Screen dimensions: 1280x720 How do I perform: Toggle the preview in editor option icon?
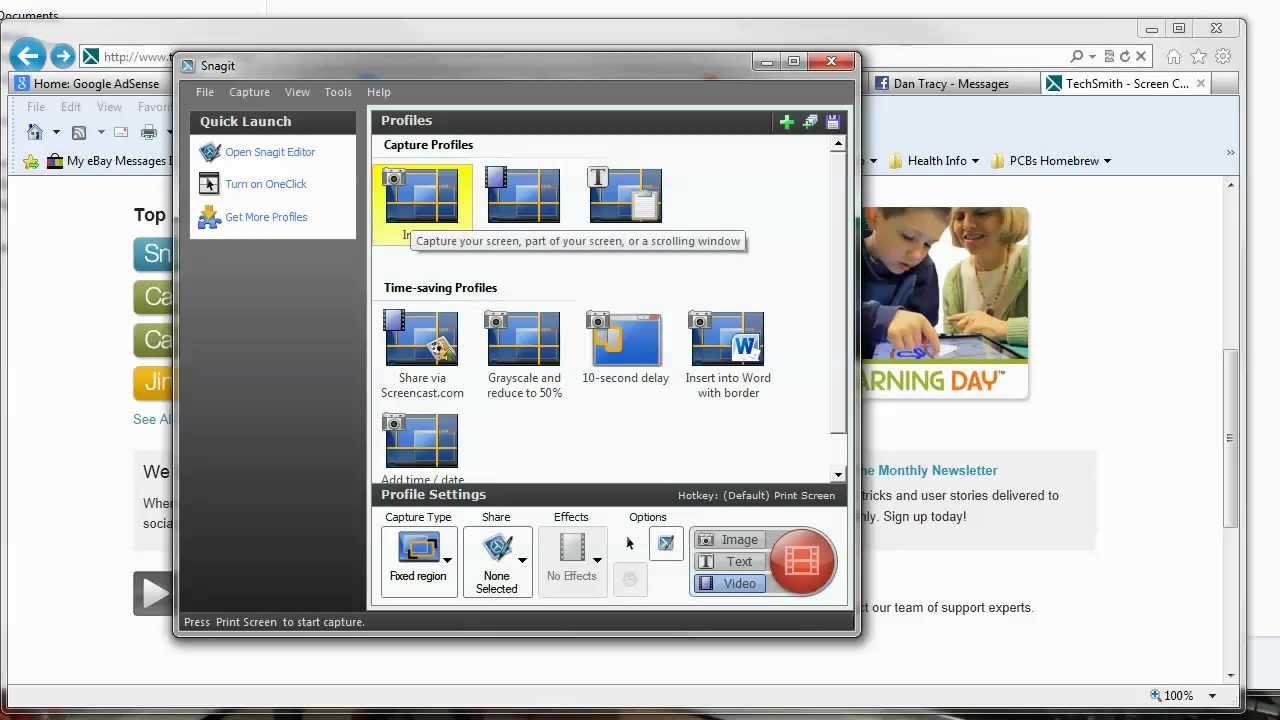(666, 543)
